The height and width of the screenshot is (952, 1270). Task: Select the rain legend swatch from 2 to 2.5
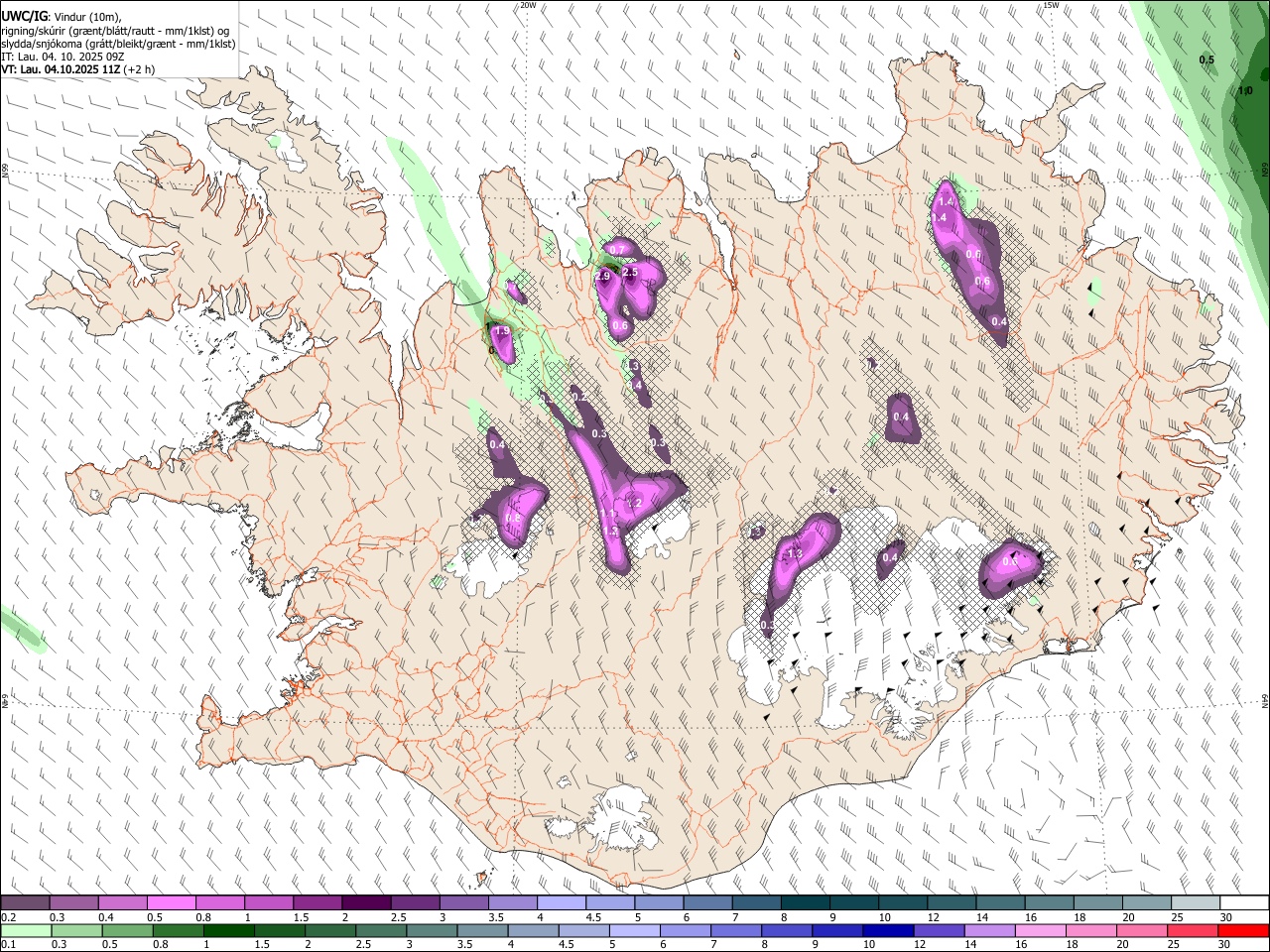(x=330, y=930)
